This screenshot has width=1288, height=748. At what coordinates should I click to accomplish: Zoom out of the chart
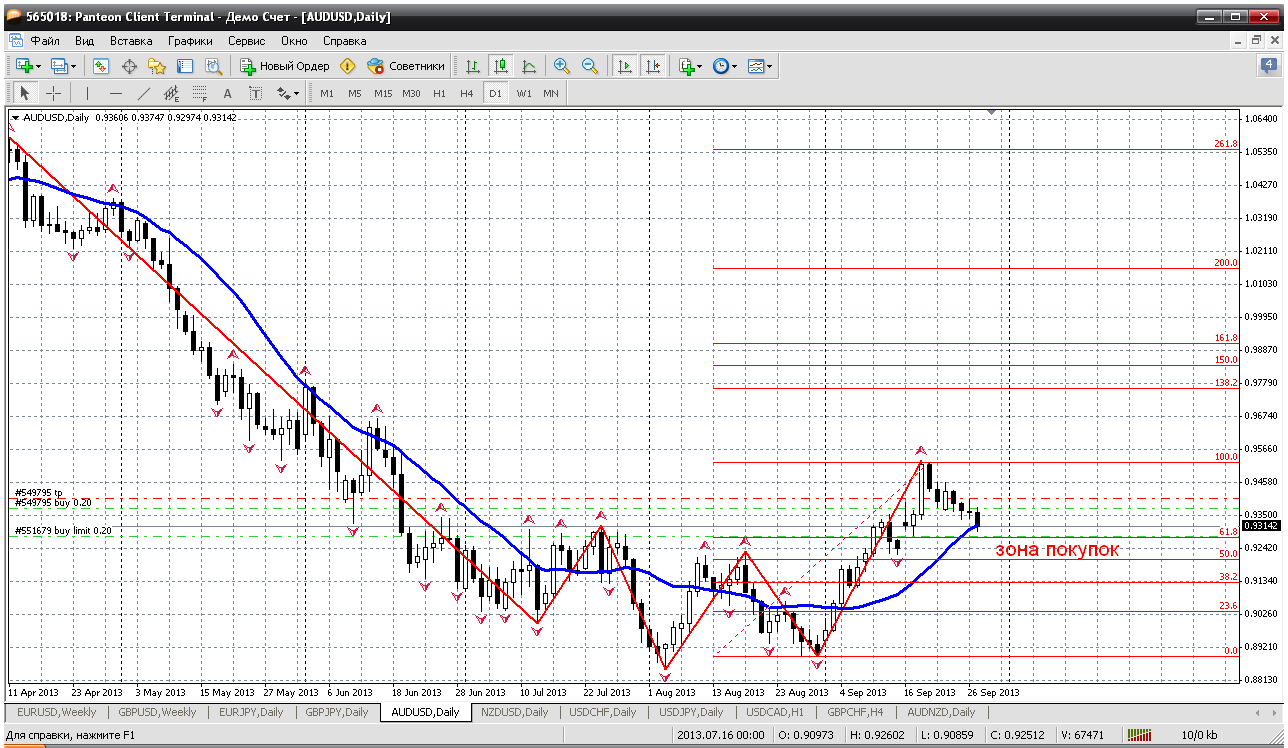point(590,66)
